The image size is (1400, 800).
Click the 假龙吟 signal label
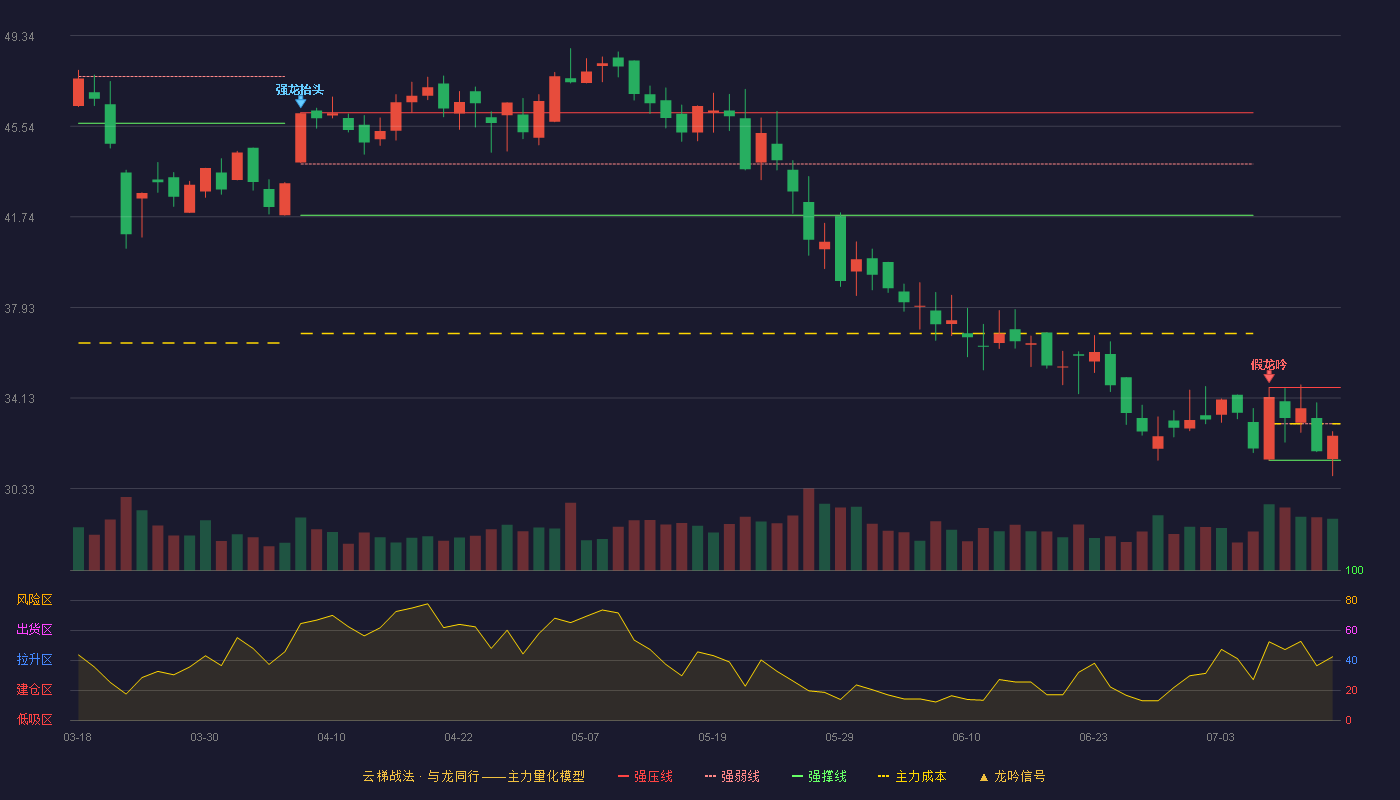[x=1268, y=364]
